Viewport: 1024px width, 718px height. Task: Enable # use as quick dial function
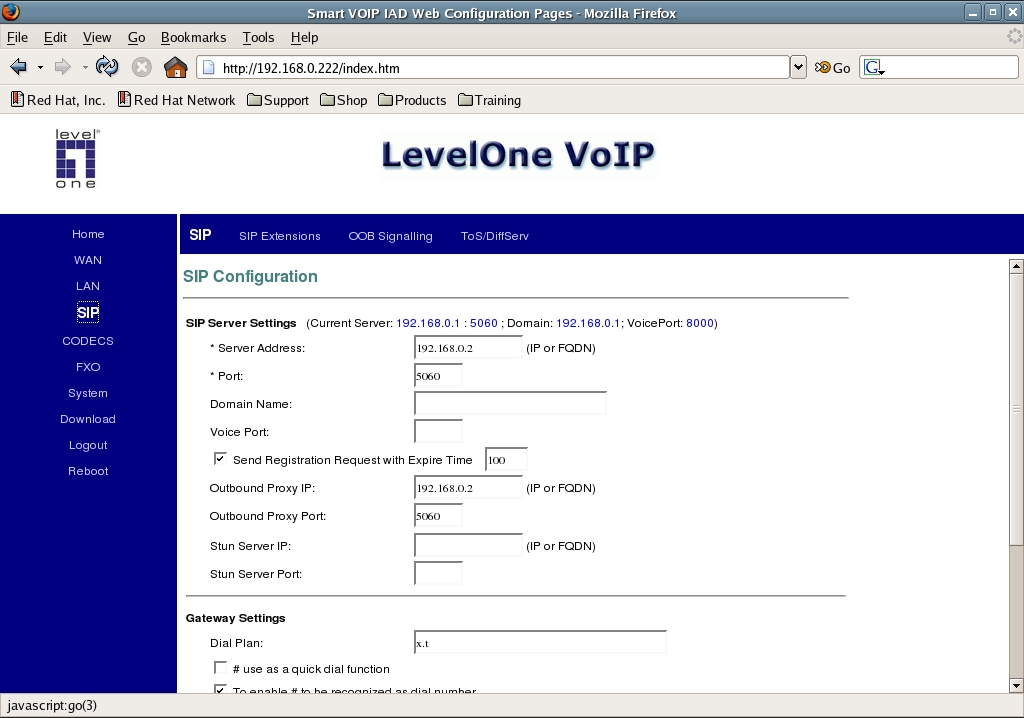pyautogui.click(x=220, y=667)
